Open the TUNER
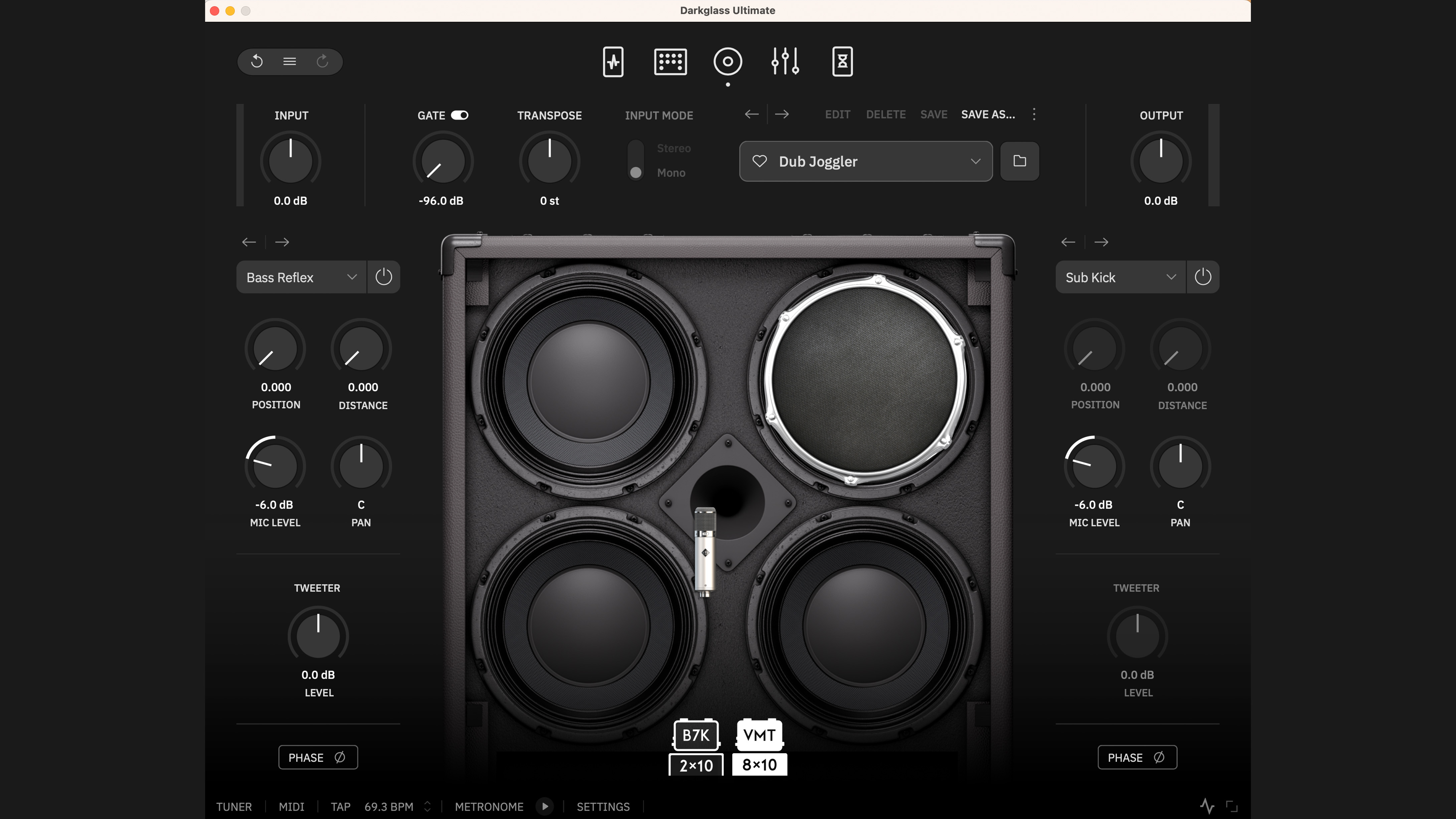The height and width of the screenshot is (819, 1456). (x=233, y=807)
